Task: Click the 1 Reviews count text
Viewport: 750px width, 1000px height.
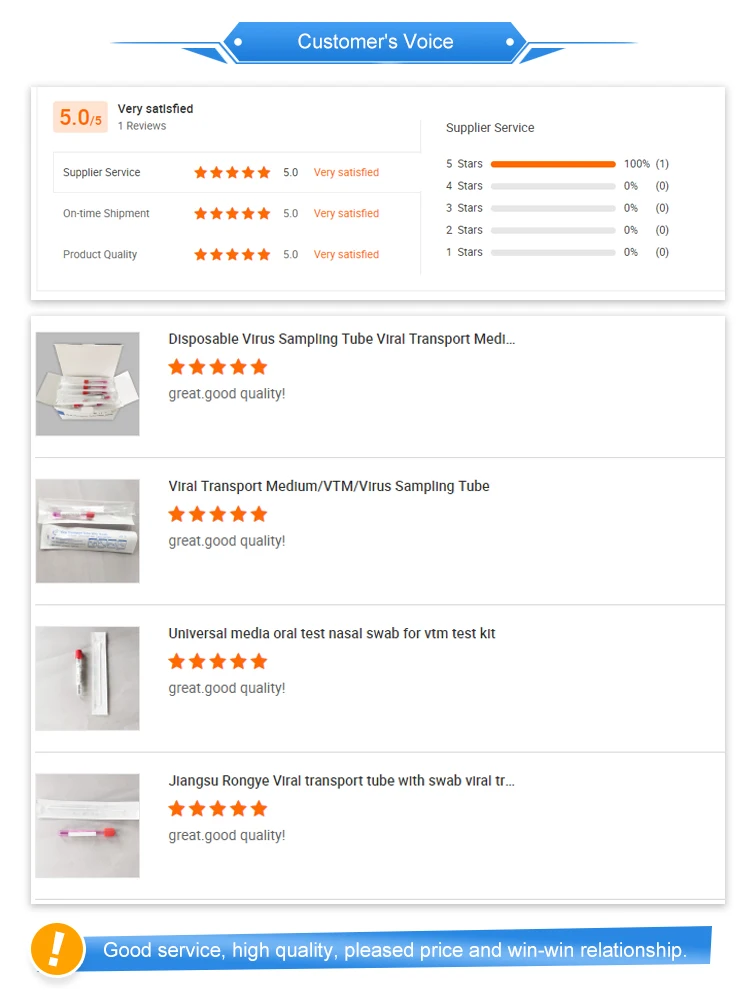Action: click(142, 126)
